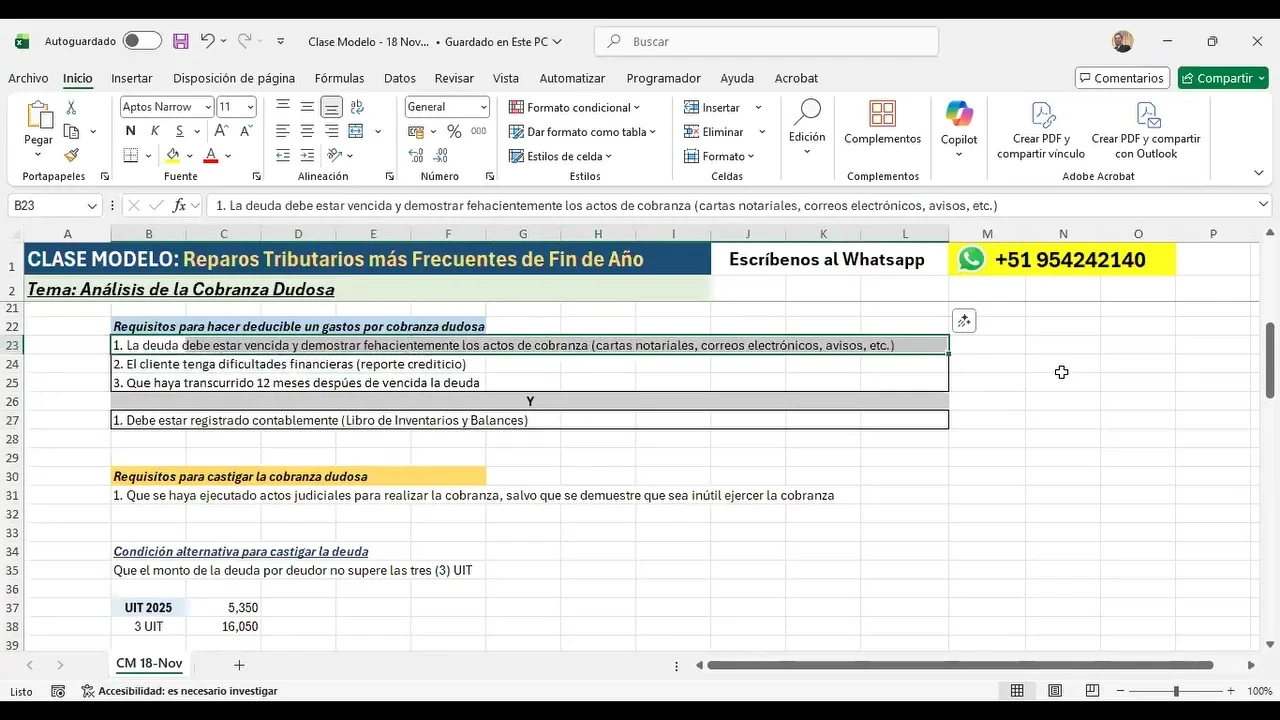Toggle the Autoguardado switch
The width and height of the screenshot is (1280, 720).
pos(142,41)
